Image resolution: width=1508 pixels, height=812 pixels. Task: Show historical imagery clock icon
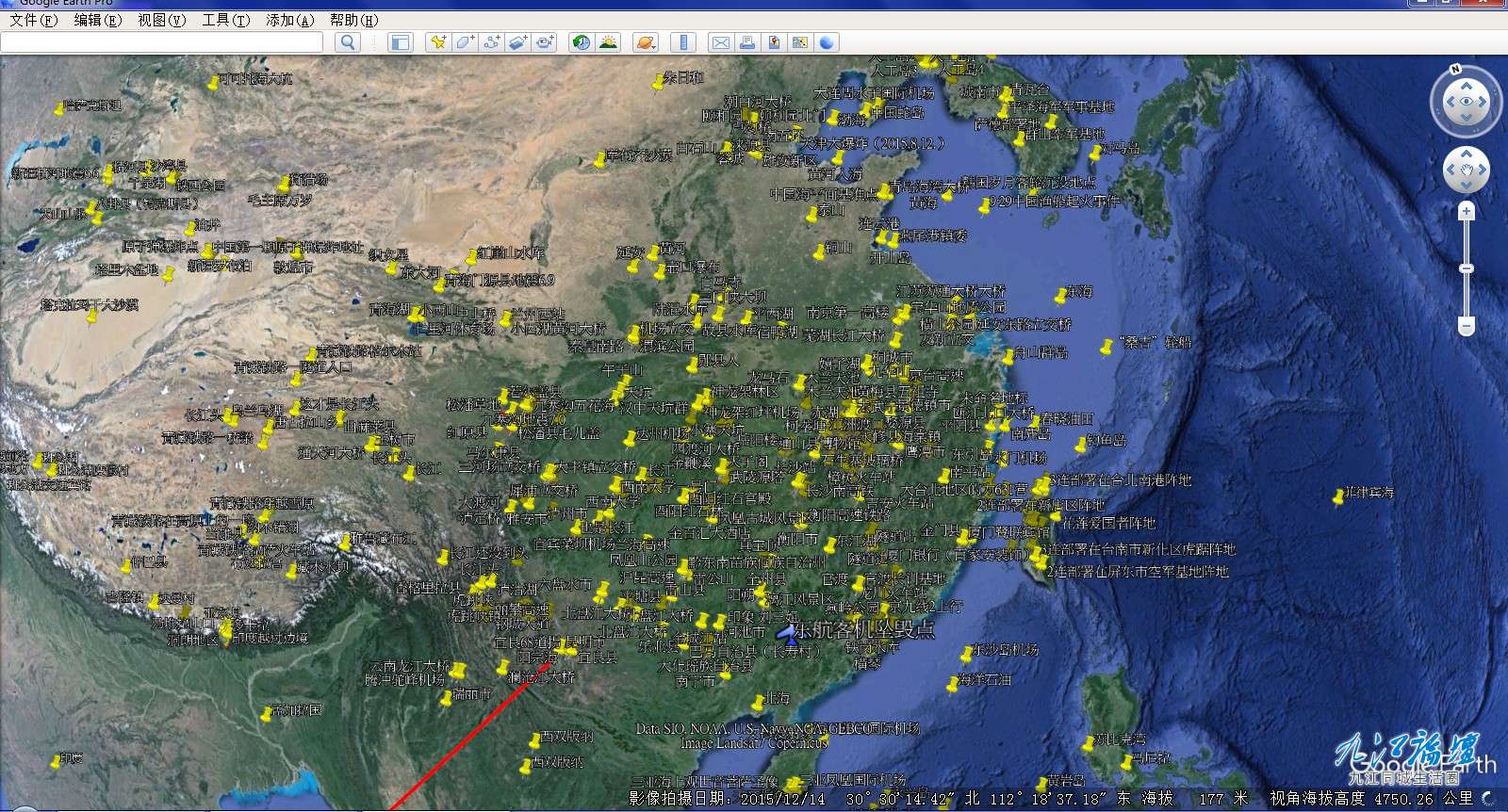(582, 42)
